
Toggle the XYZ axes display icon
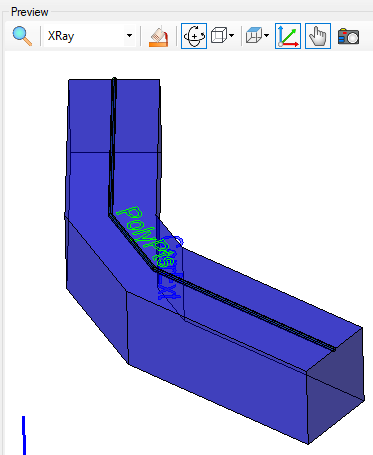coord(288,36)
